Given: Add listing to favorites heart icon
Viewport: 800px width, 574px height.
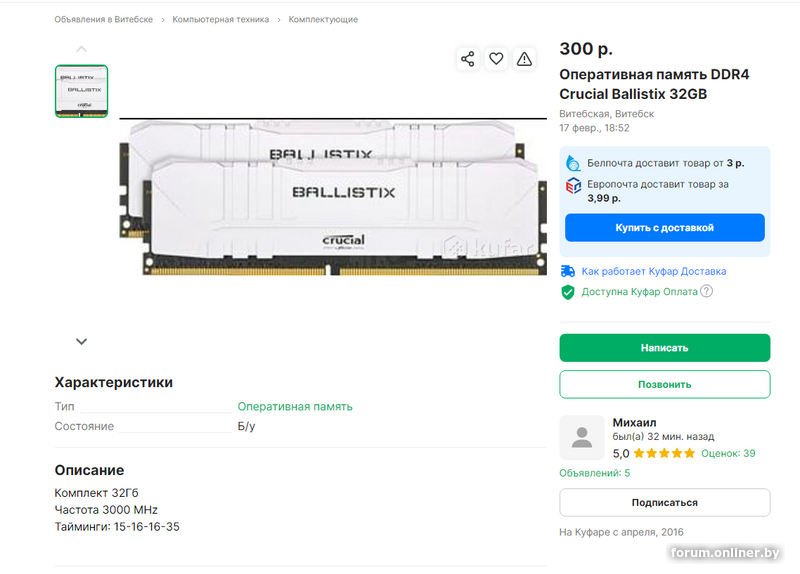Looking at the screenshot, I should (496, 59).
